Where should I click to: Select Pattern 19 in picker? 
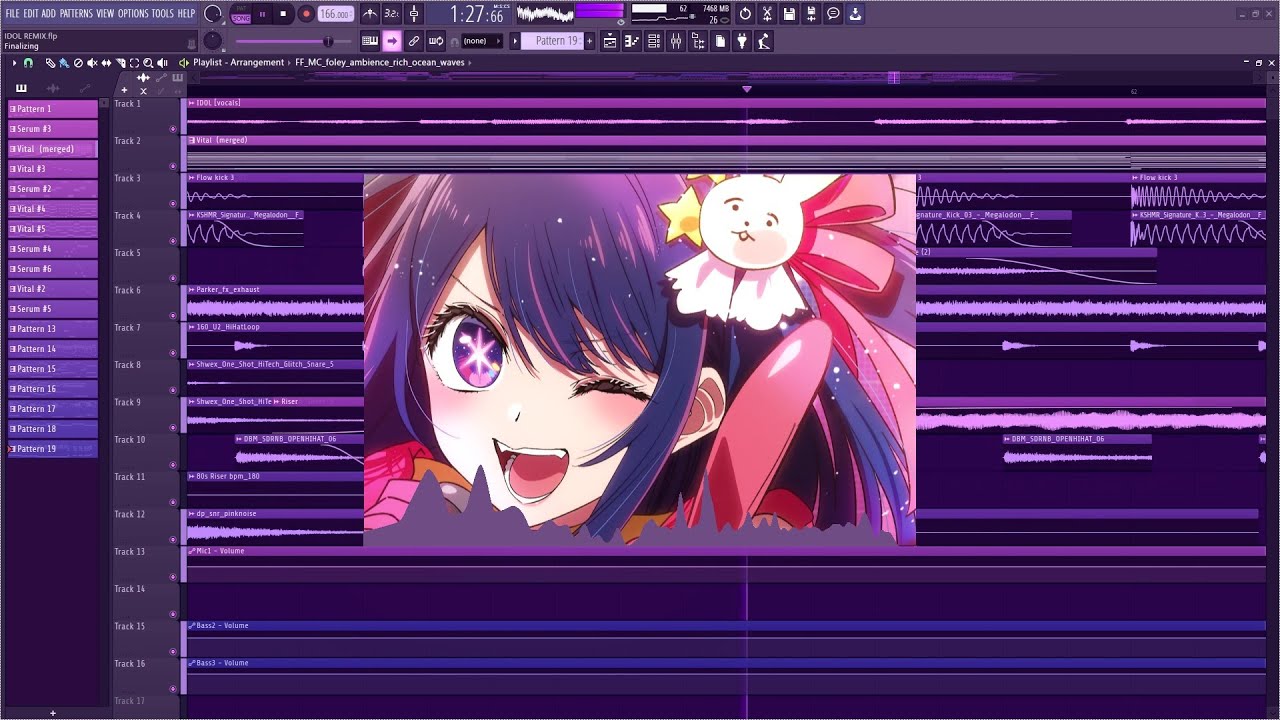pyautogui.click(x=53, y=449)
